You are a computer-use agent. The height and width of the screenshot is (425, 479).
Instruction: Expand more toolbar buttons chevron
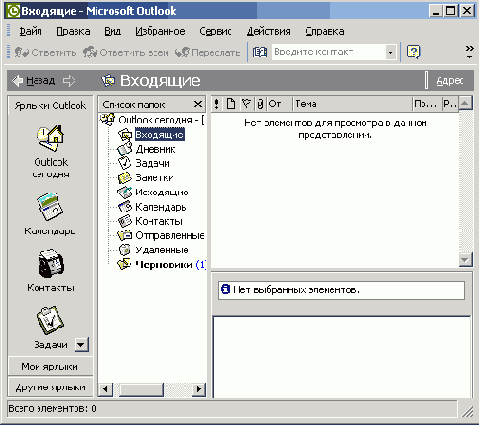point(469,52)
